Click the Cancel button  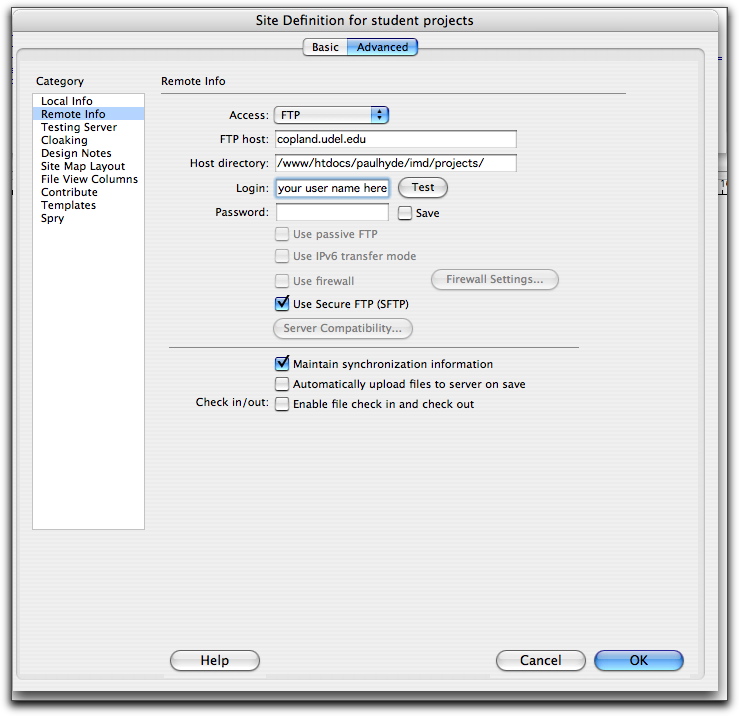[x=540, y=660]
